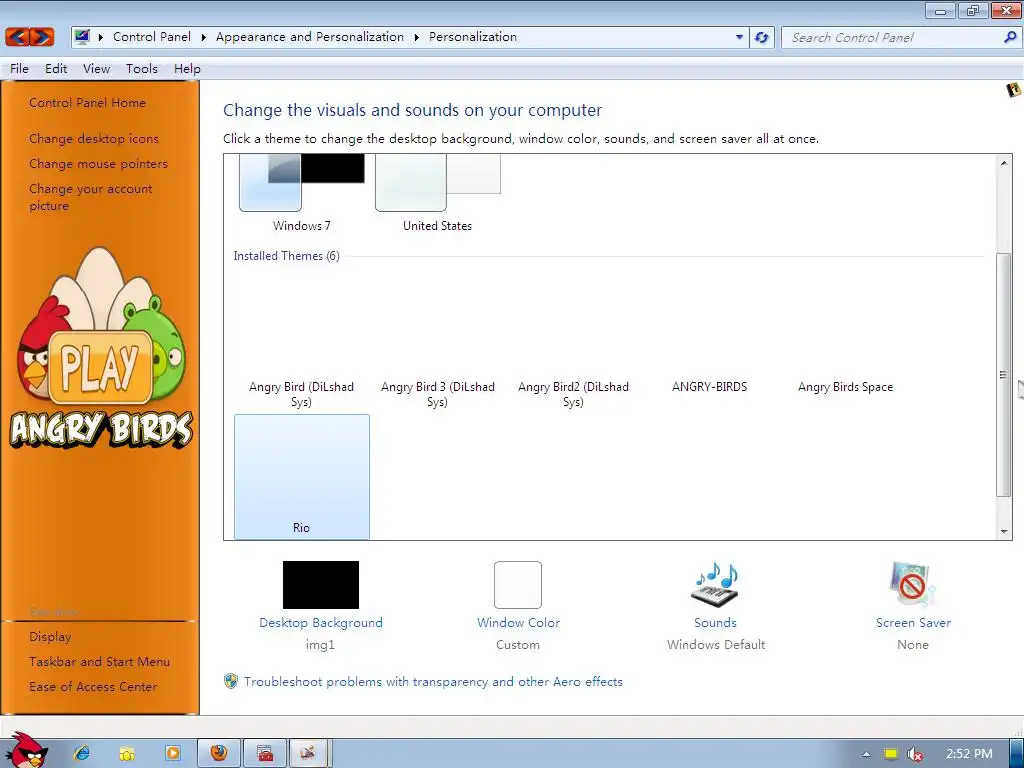Select the Windows 7 theme
1024x768 pixels.
302,193
